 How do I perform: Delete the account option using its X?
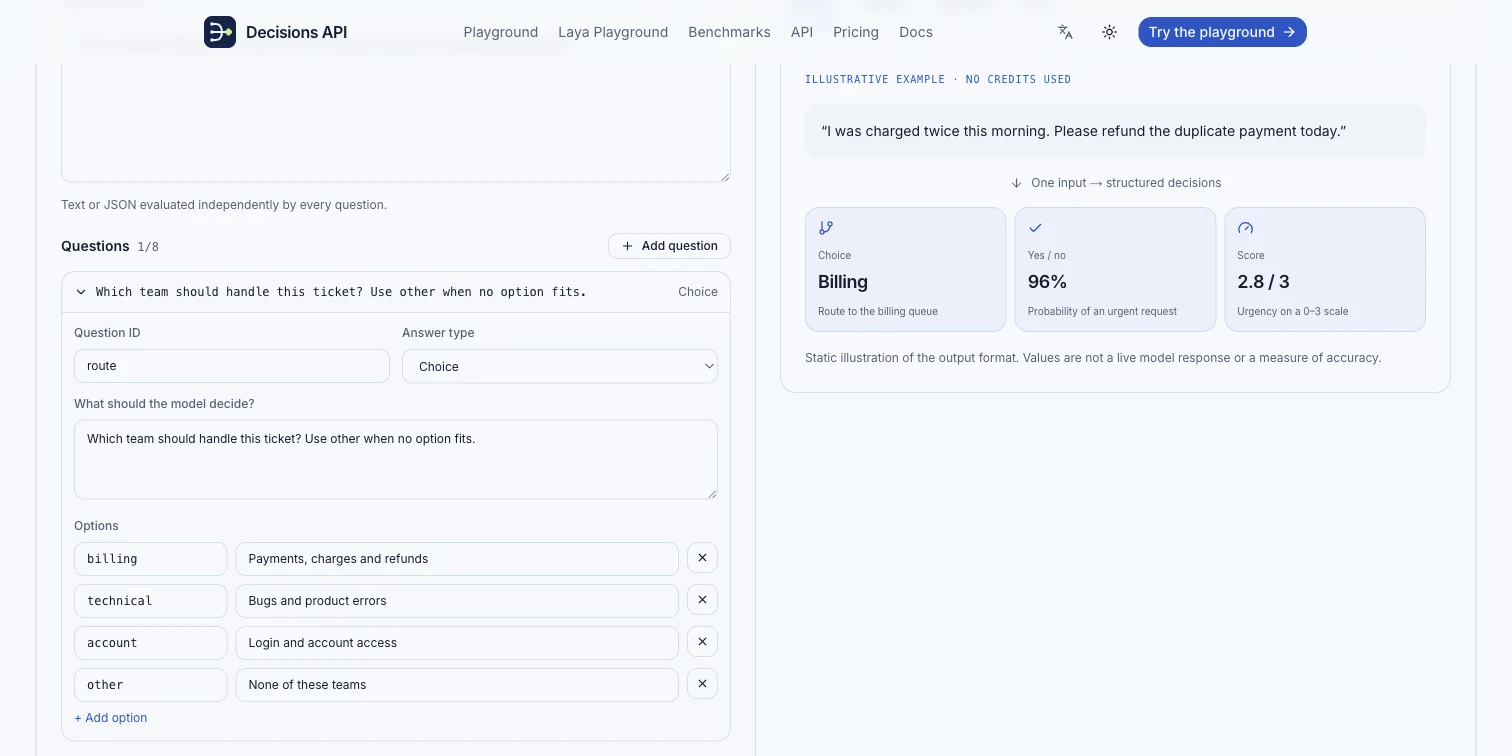pyautogui.click(x=702, y=642)
